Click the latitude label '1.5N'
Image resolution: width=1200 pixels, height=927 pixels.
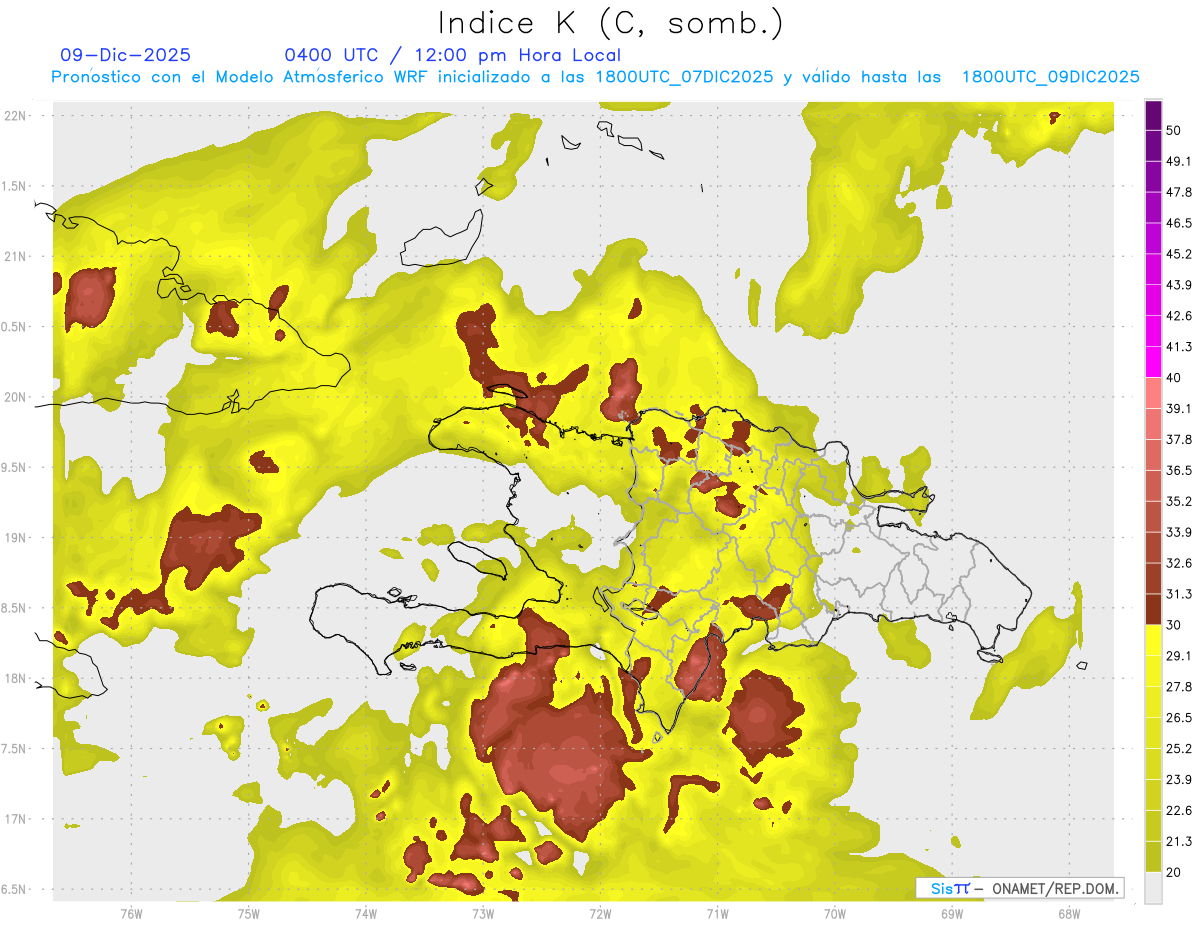pyautogui.click(x=15, y=186)
